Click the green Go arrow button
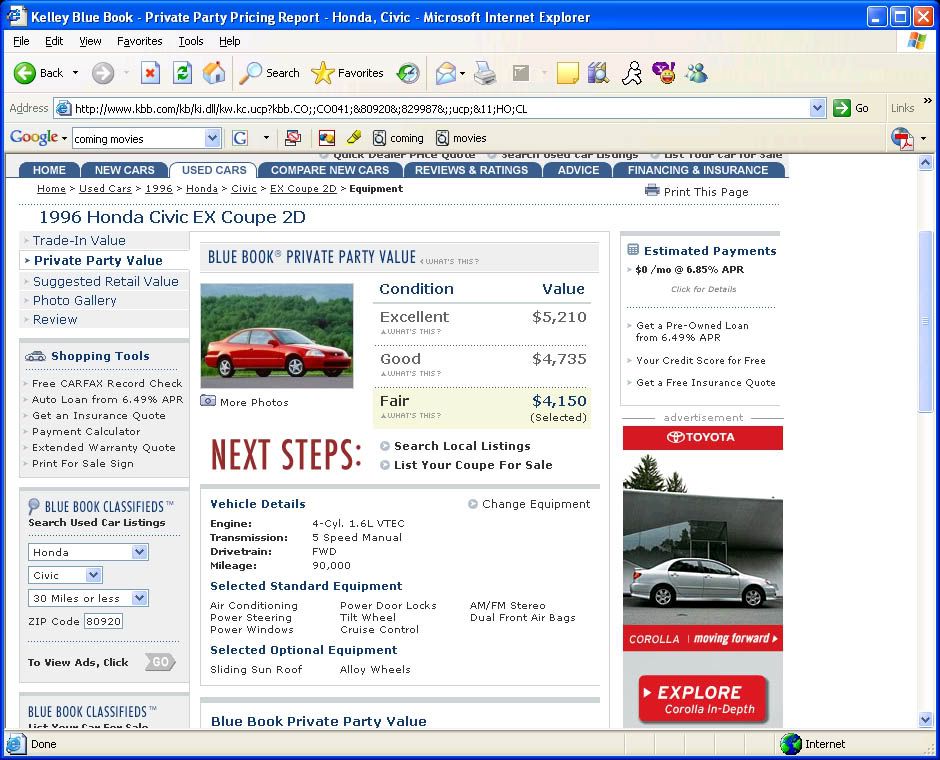940x760 pixels. tap(842, 108)
